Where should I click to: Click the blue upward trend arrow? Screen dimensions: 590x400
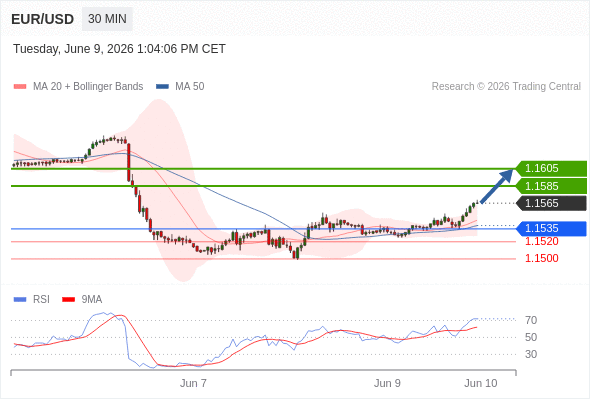tap(497, 186)
